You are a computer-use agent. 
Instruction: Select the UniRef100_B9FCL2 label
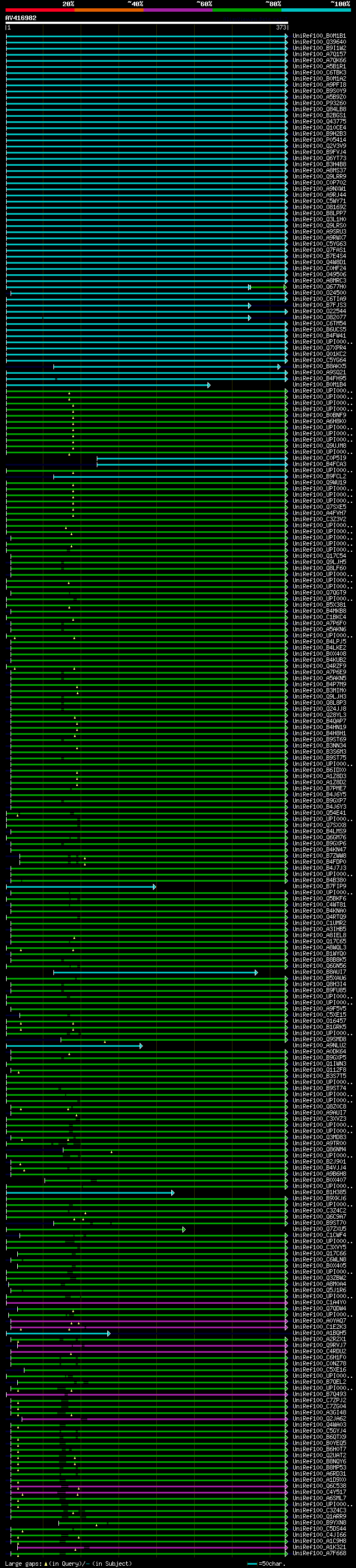319,477
